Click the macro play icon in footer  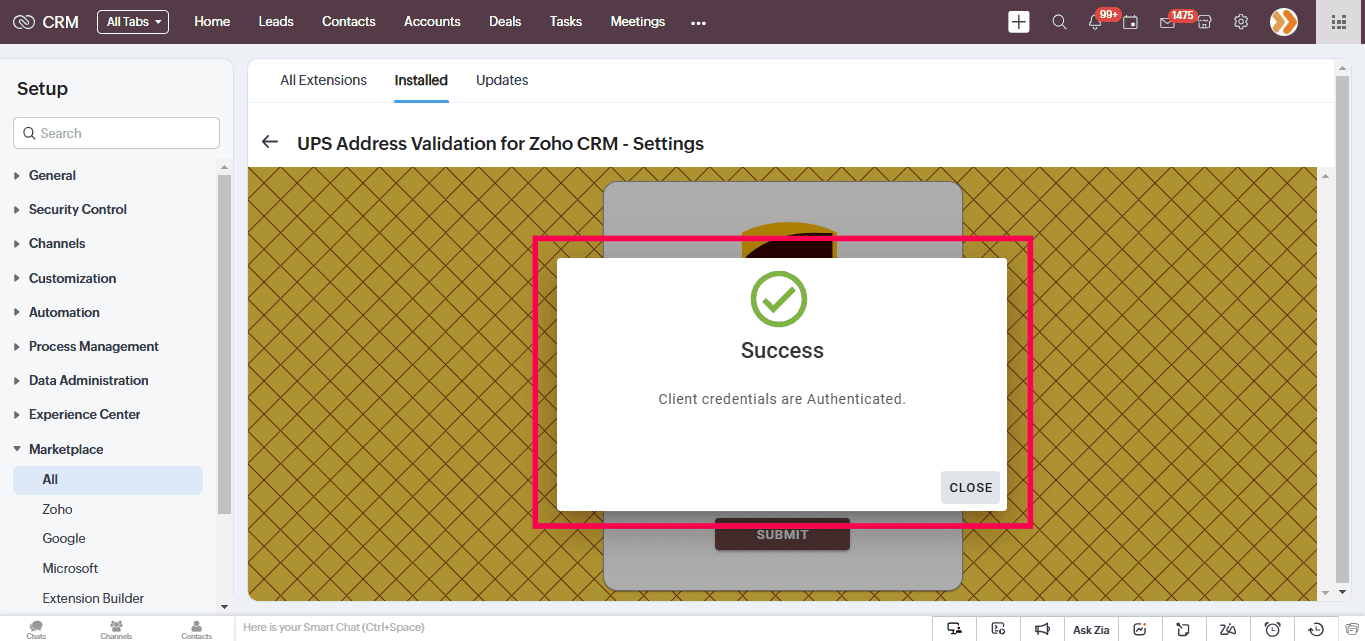click(998, 629)
